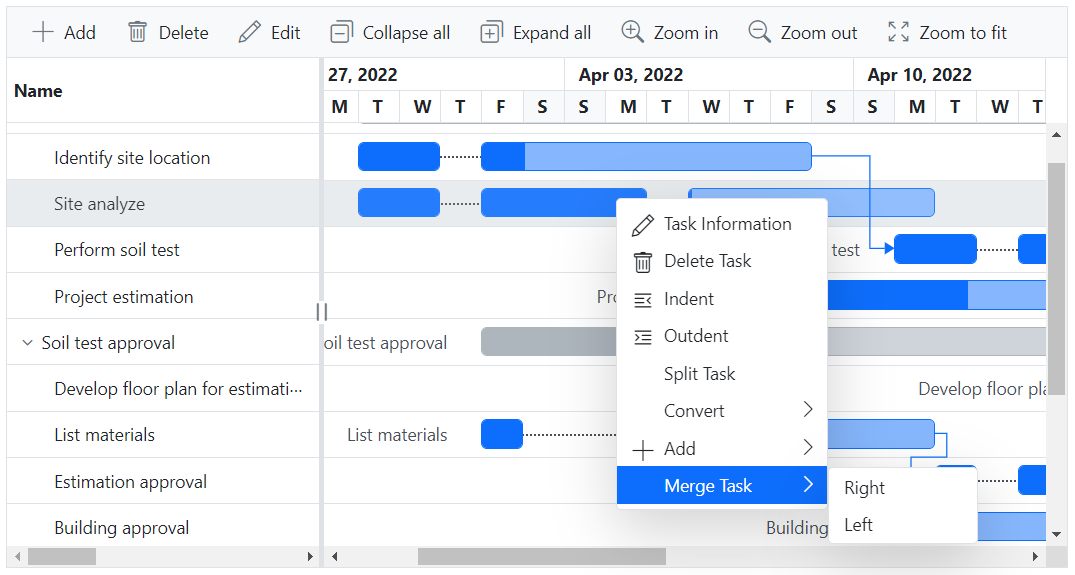The height and width of the screenshot is (575, 1075).
Task: Open the Merge Task submenu arrow
Action: 808,485
